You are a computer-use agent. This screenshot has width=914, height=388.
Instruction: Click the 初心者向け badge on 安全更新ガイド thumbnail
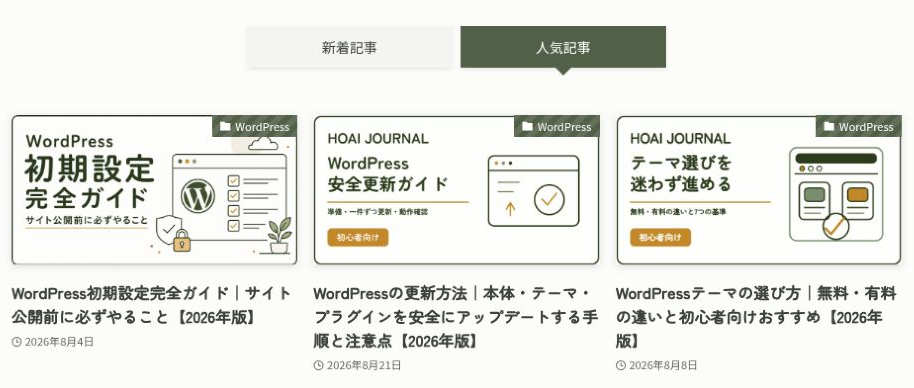click(x=358, y=237)
